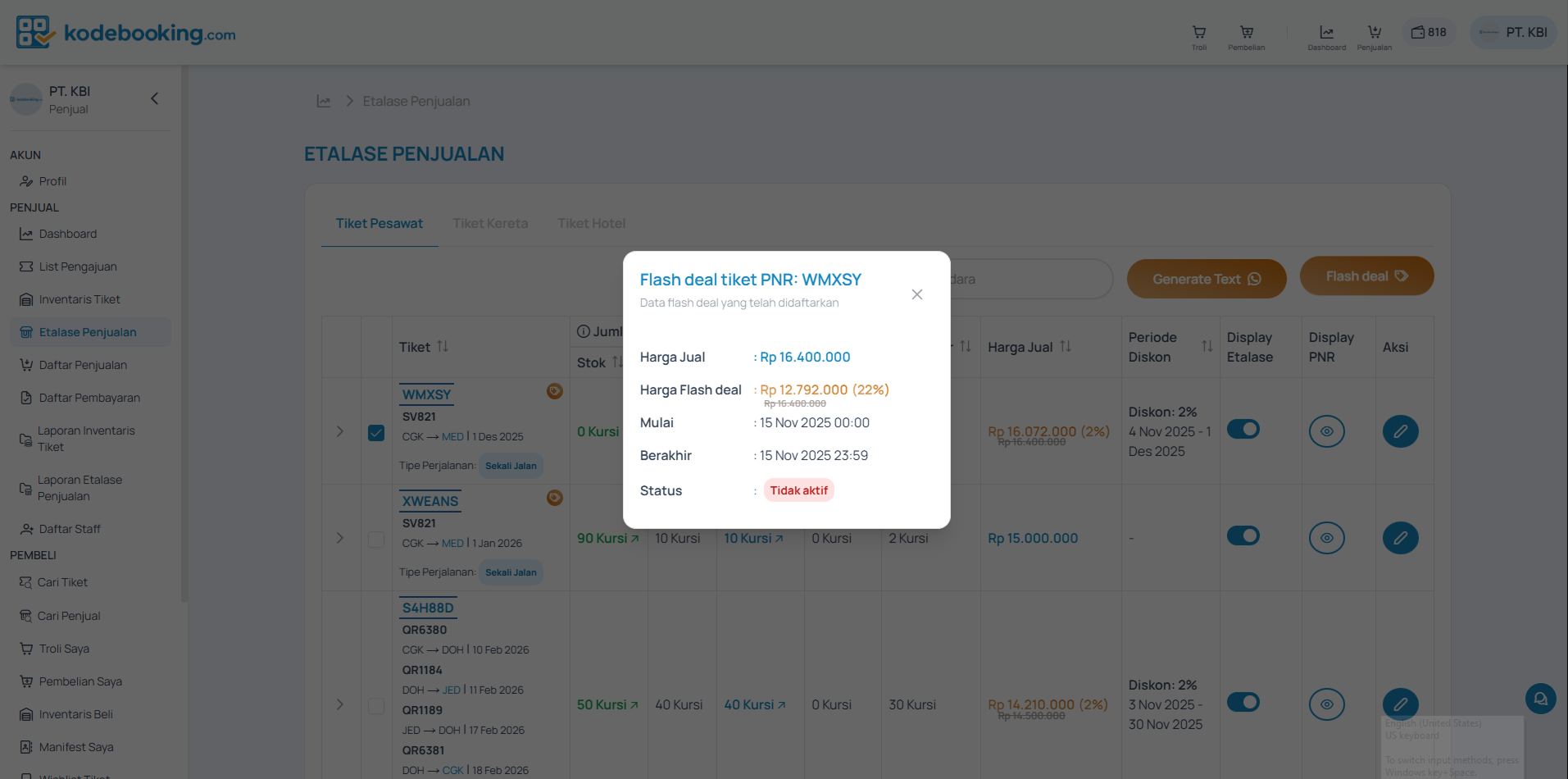
Task: Open the Troli icon in top navigation
Action: pyautogui.click(x=1198, y=33)
